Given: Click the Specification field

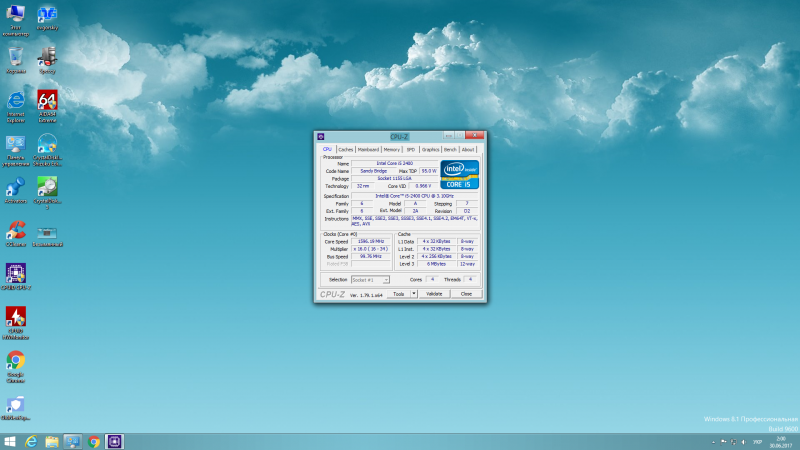Looking at the screenshot, I should tap(414, 196).
